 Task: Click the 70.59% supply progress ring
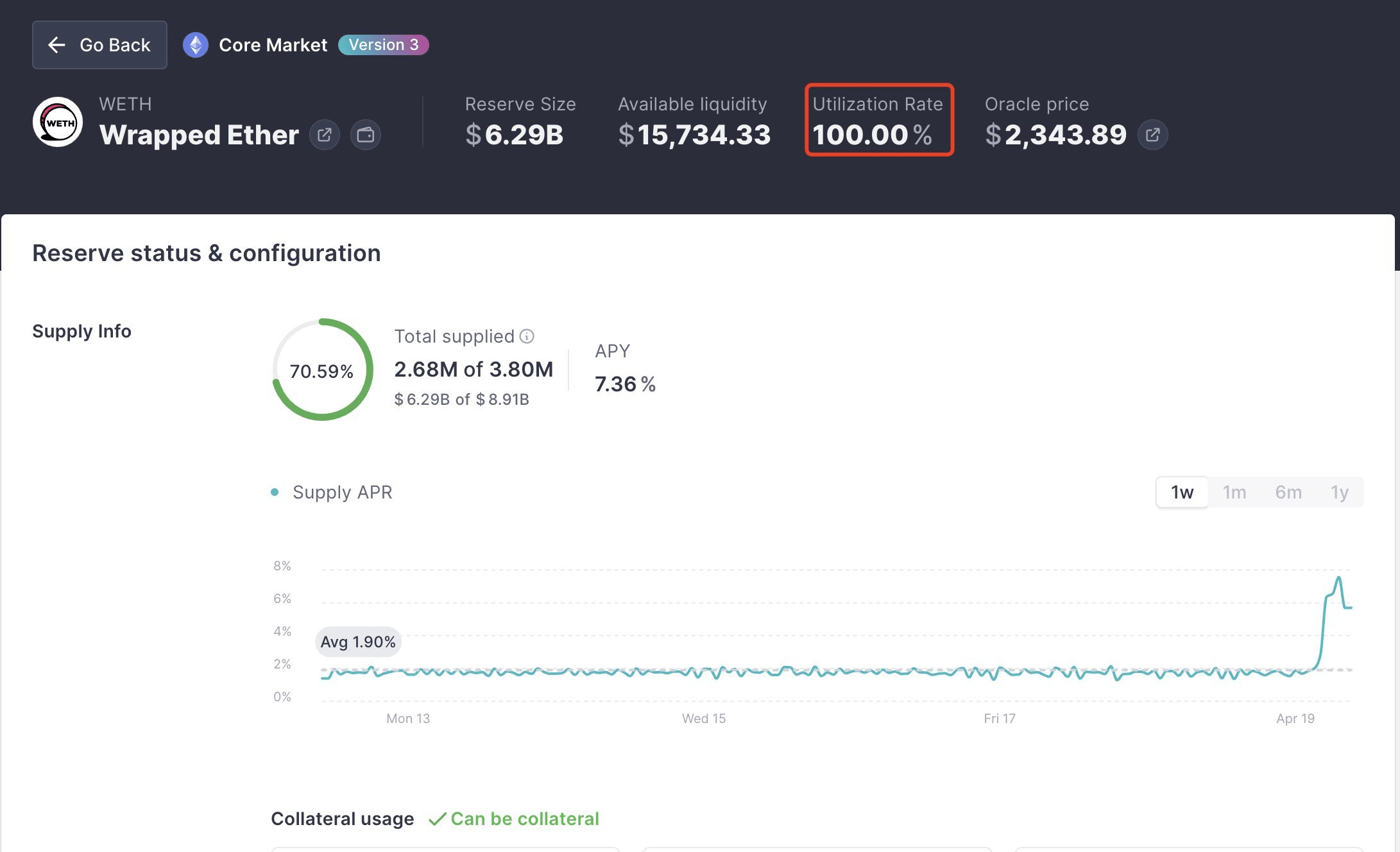pyautogui.click(x=322, y=370)
